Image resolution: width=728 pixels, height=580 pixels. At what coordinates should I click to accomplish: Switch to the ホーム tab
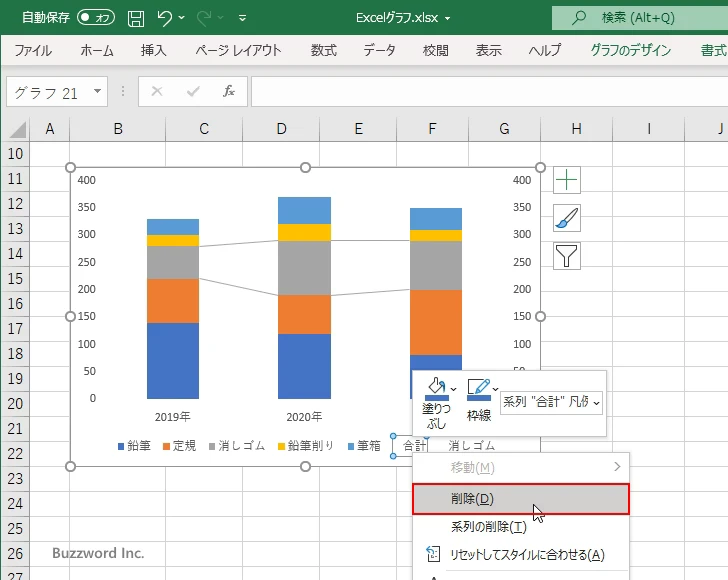(97, 50)
